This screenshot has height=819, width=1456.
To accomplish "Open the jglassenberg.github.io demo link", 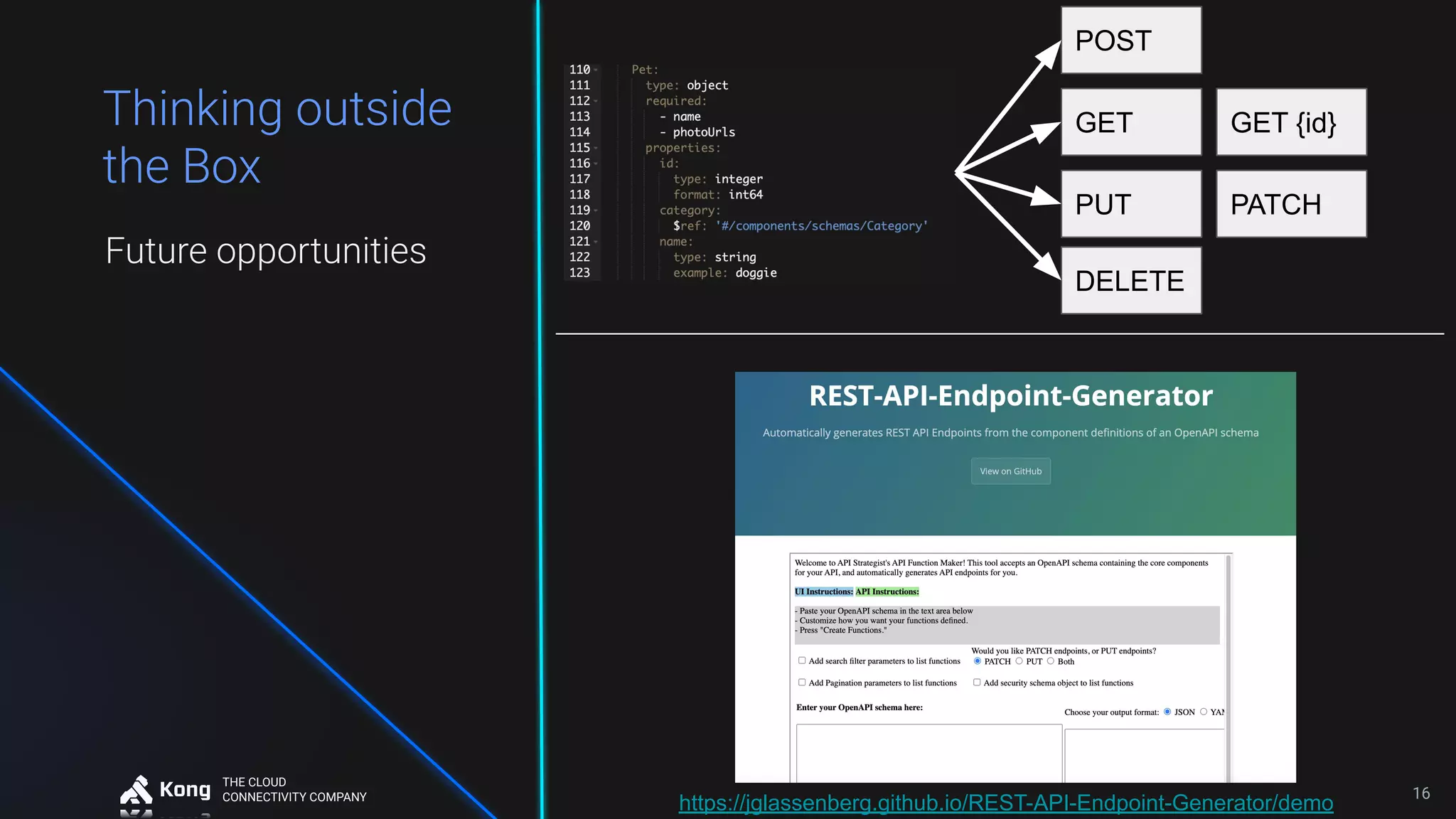I will point(1005,803).
